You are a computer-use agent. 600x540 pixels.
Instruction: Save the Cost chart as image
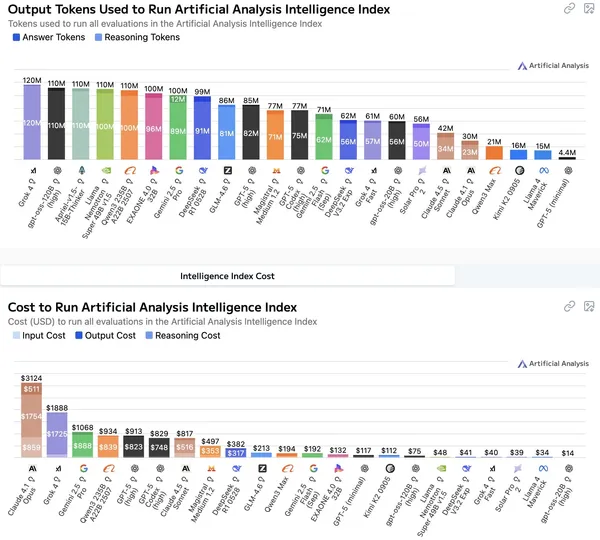pyautogui.click(x=588, y=306)
